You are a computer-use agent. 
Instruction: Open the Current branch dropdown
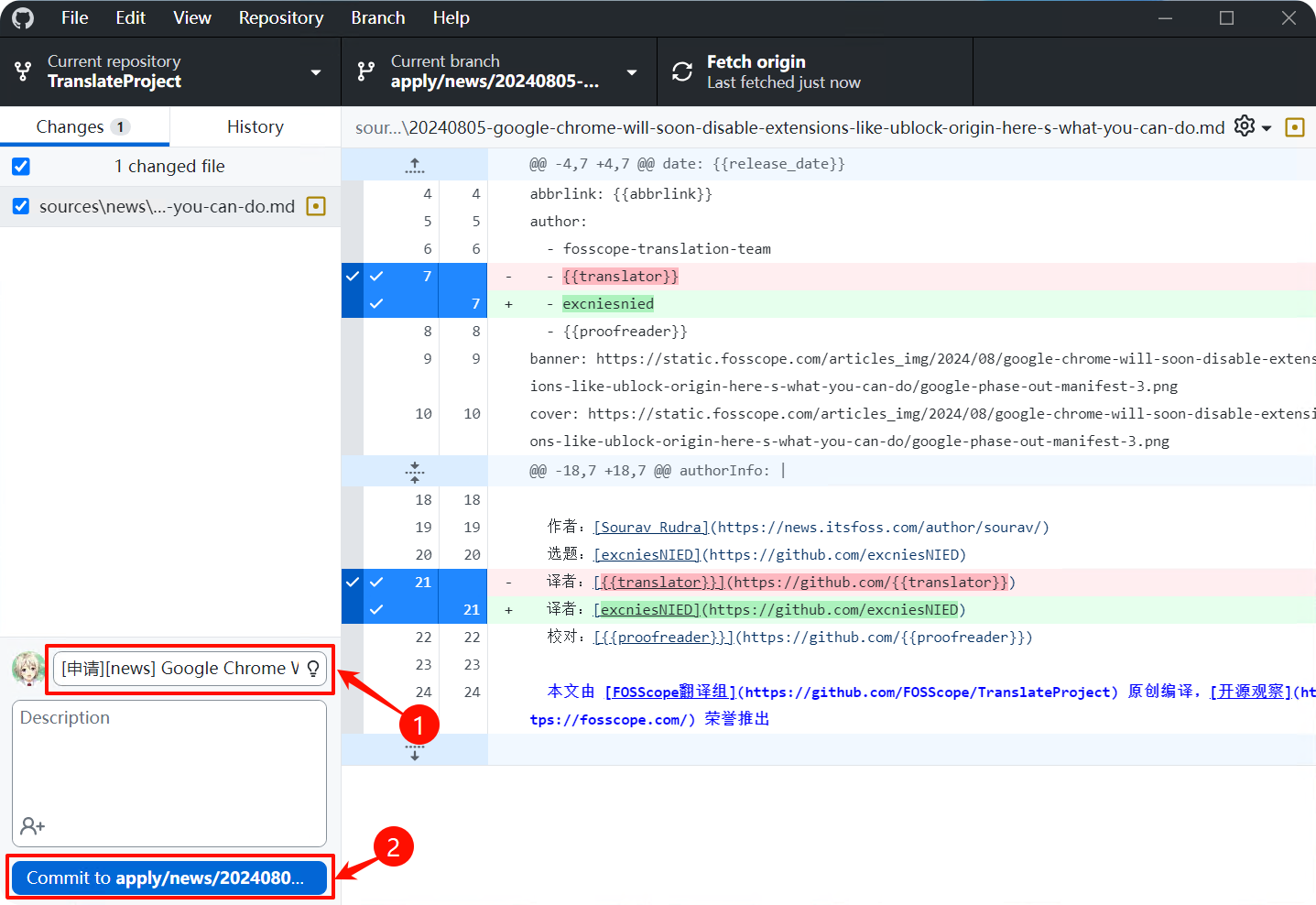point(499,71)
